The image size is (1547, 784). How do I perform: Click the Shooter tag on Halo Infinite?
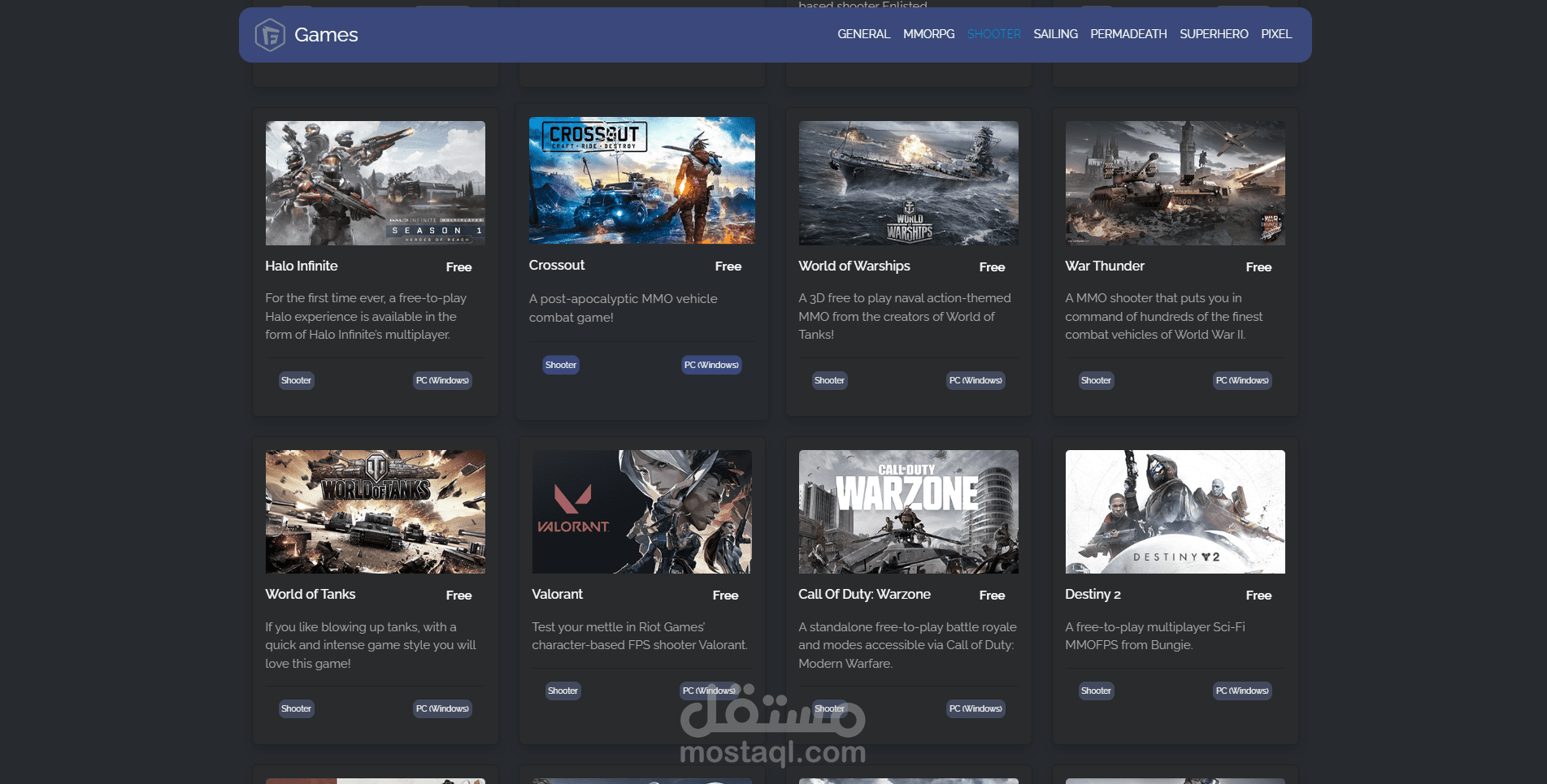pos(296,380)
